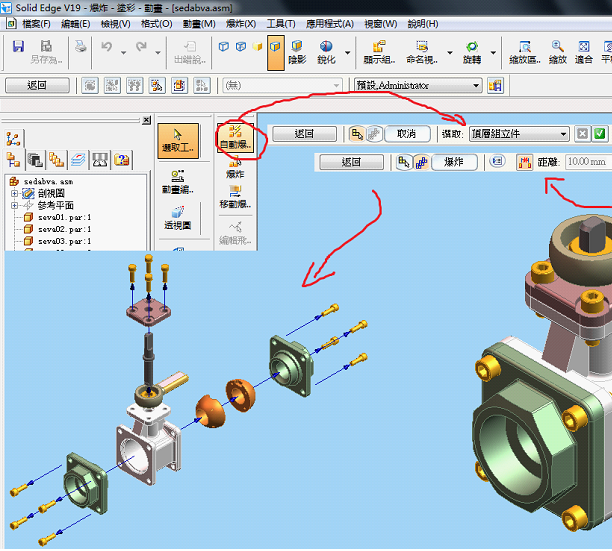Click the fifth icon right of the top 返回 button
The height and width of the screenshot is (551, 612).
[x=179, y=85]
